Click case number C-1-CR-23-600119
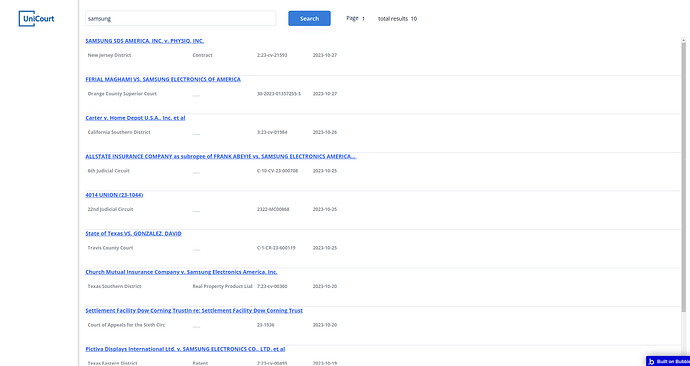 tap(276, 248)
